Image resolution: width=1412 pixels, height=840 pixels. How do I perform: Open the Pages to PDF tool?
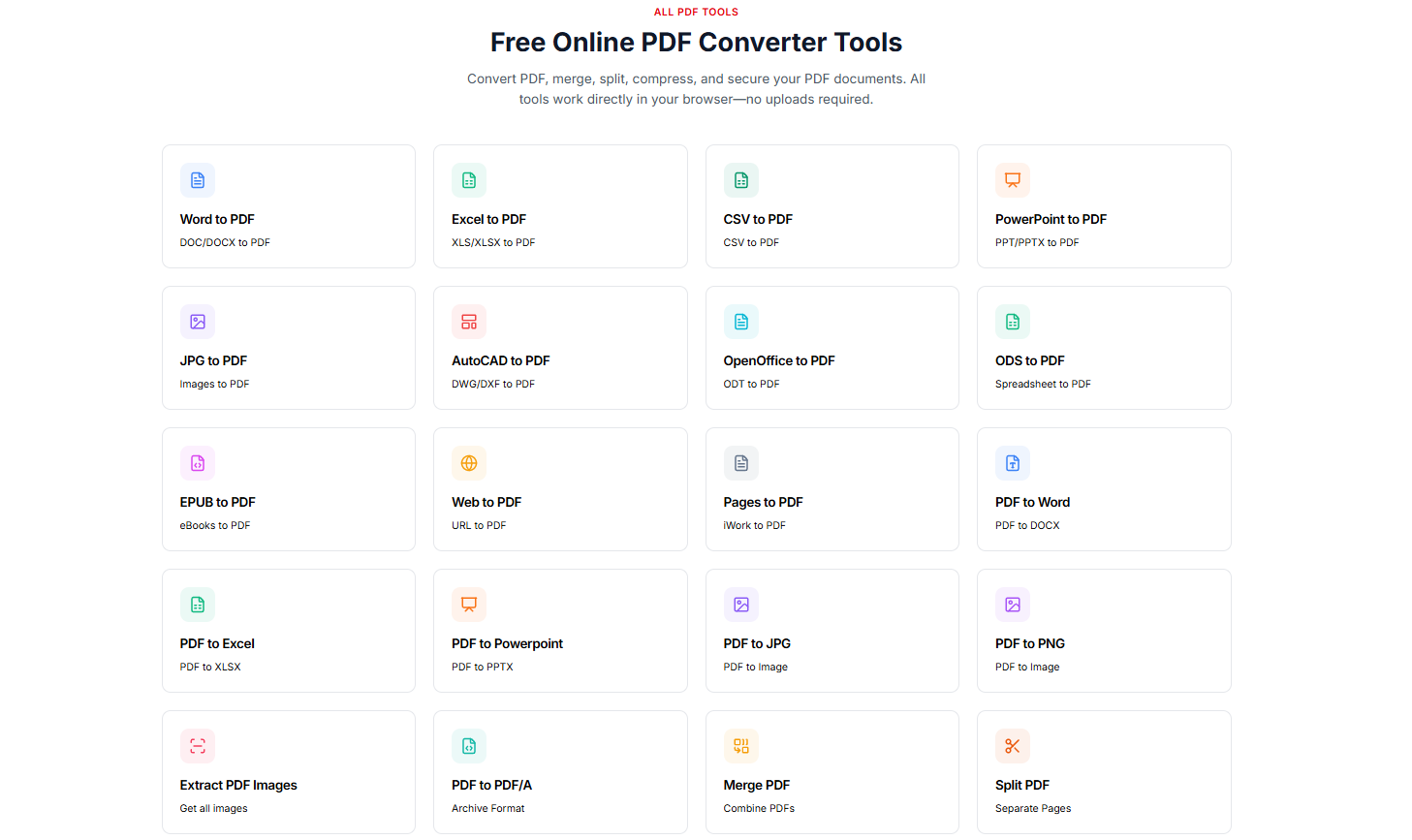[x=763, y=503]
